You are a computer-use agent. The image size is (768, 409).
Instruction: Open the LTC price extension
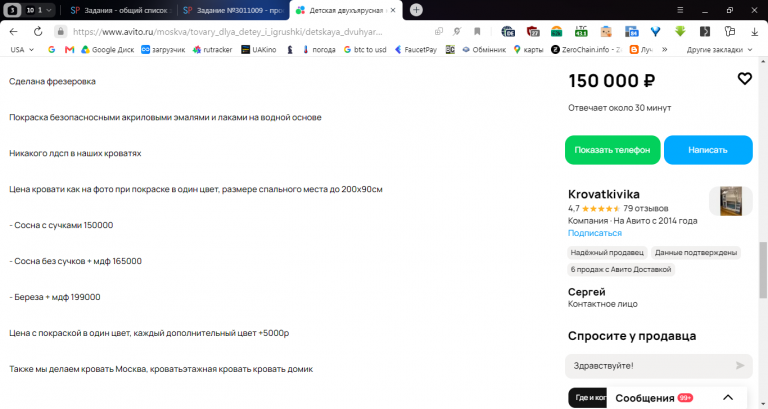coord(581,32)
